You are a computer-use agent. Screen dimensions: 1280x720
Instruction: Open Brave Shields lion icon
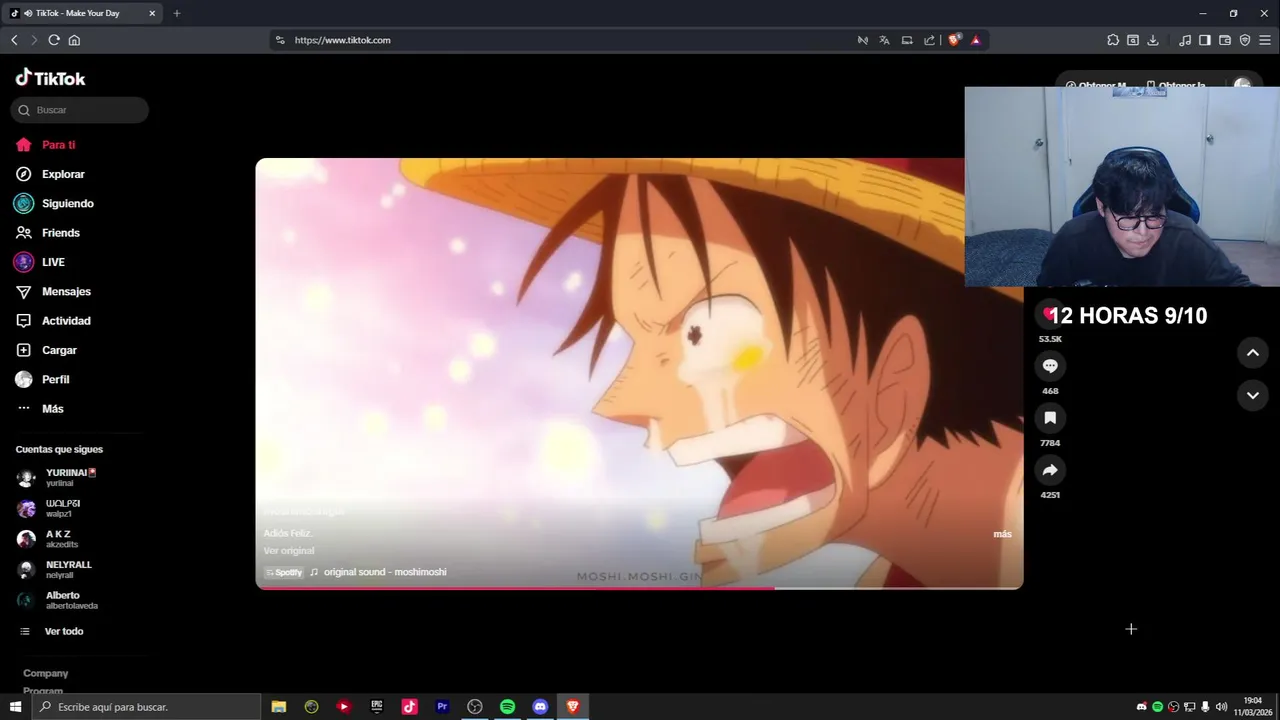[x=954, y=40]
